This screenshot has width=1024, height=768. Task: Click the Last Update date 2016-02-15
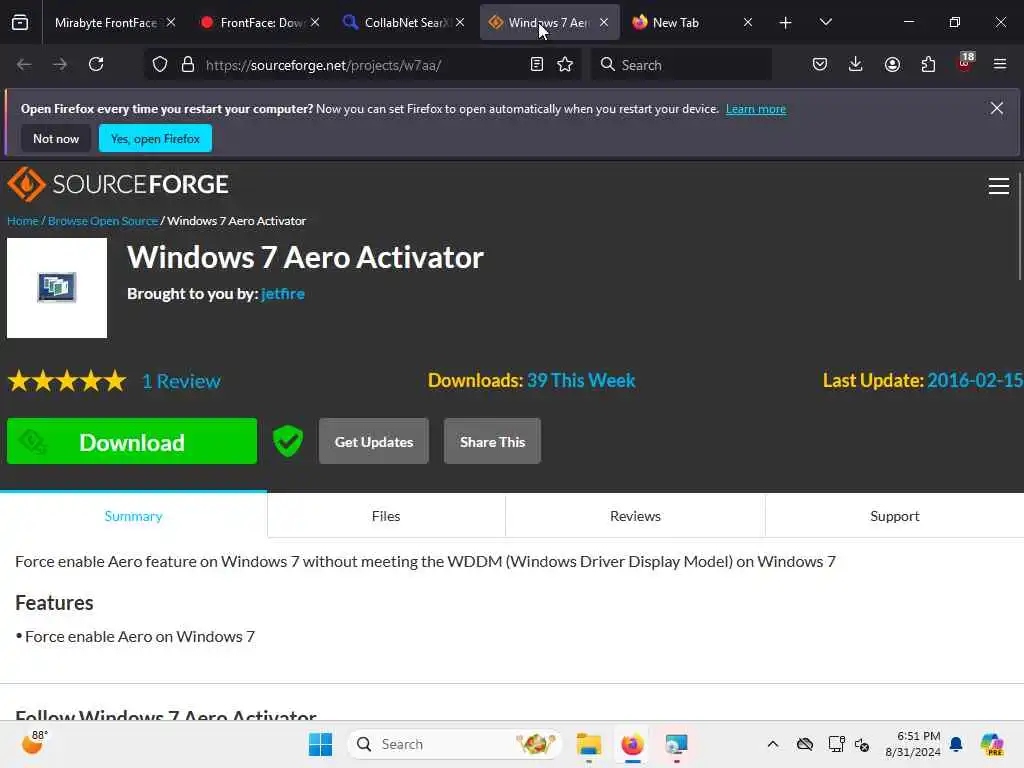click(x=975, y=381)
